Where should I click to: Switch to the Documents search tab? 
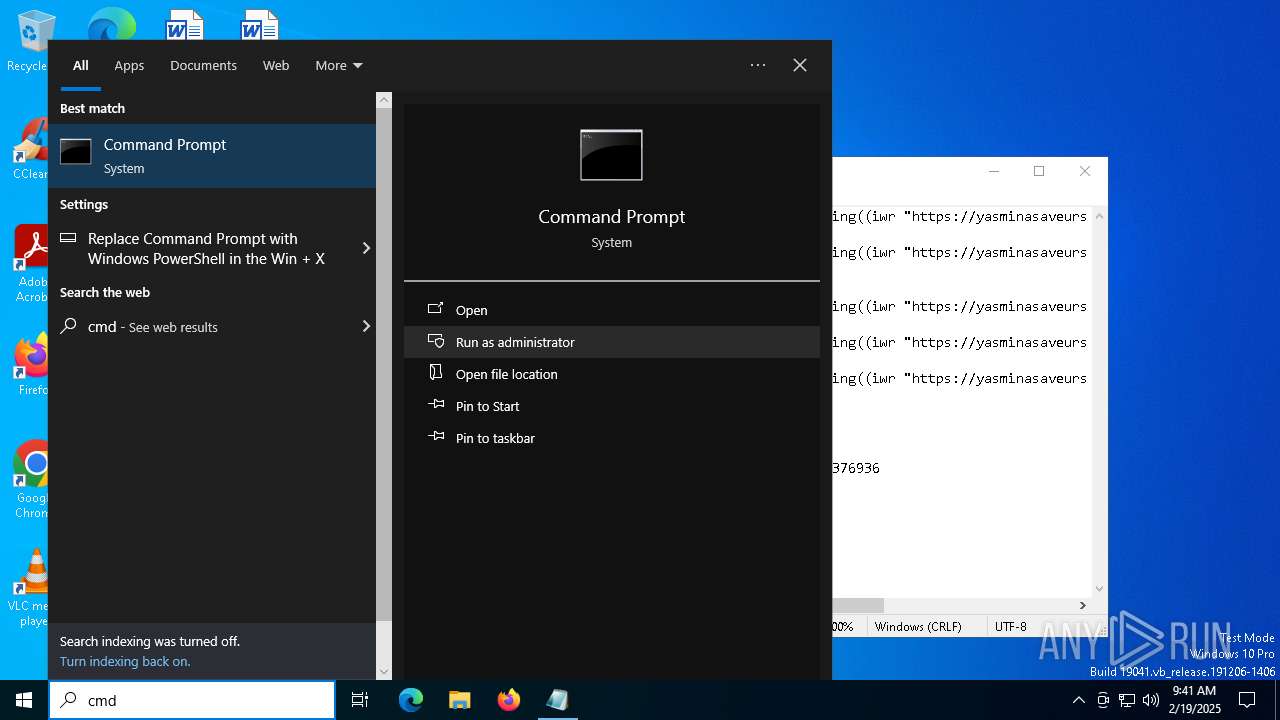[203, 65]
